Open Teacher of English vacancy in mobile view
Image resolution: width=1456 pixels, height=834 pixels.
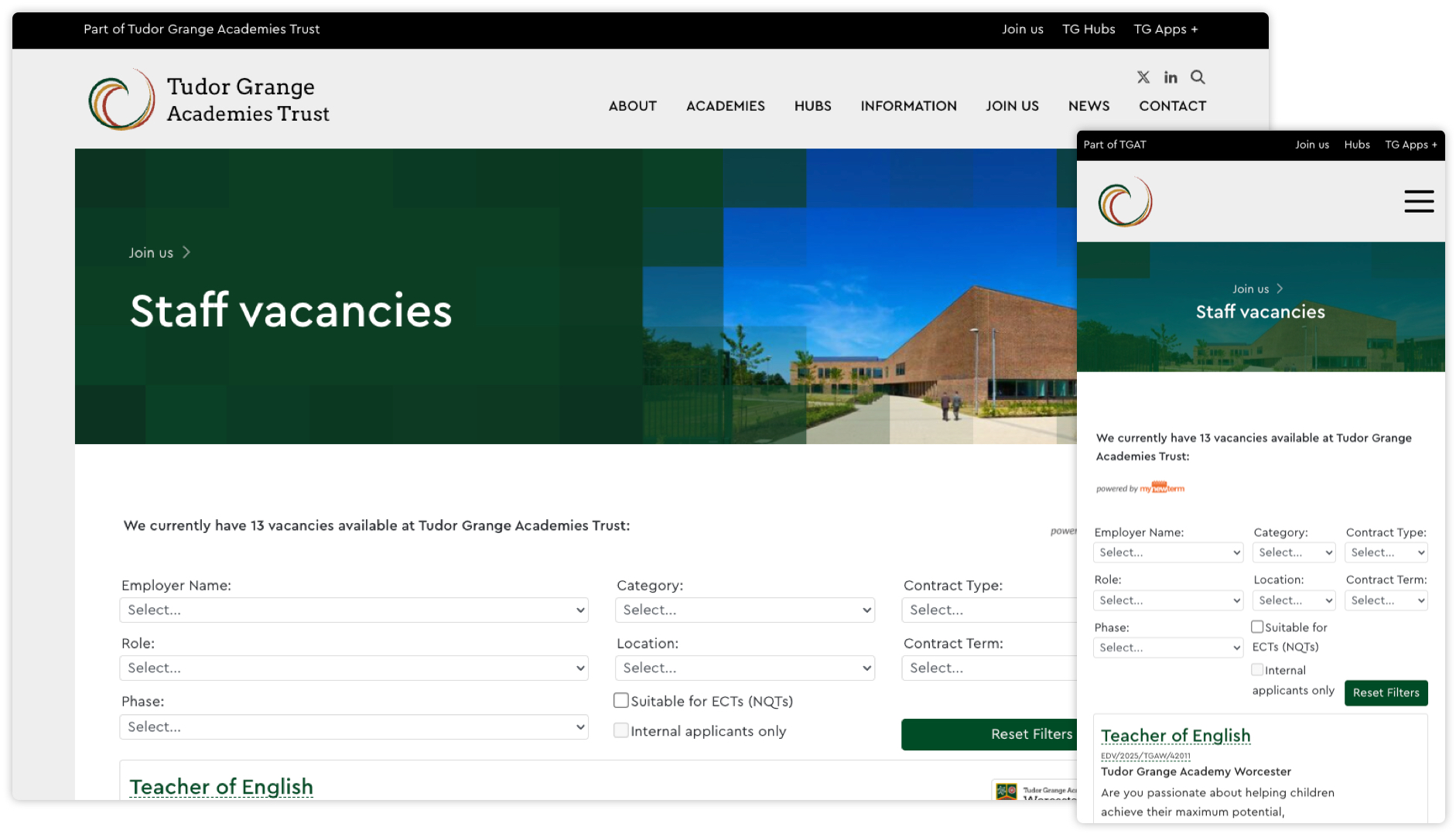tap(1175, 735)
